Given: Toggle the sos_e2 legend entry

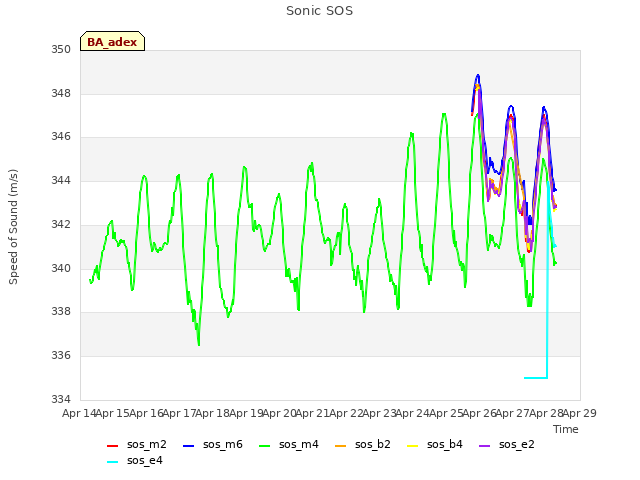Looking at the screenshot, I should click(x=507, y=444).
